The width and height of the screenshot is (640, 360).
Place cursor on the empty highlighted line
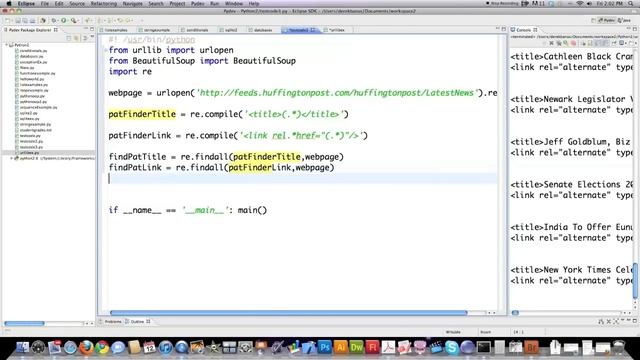302,178
